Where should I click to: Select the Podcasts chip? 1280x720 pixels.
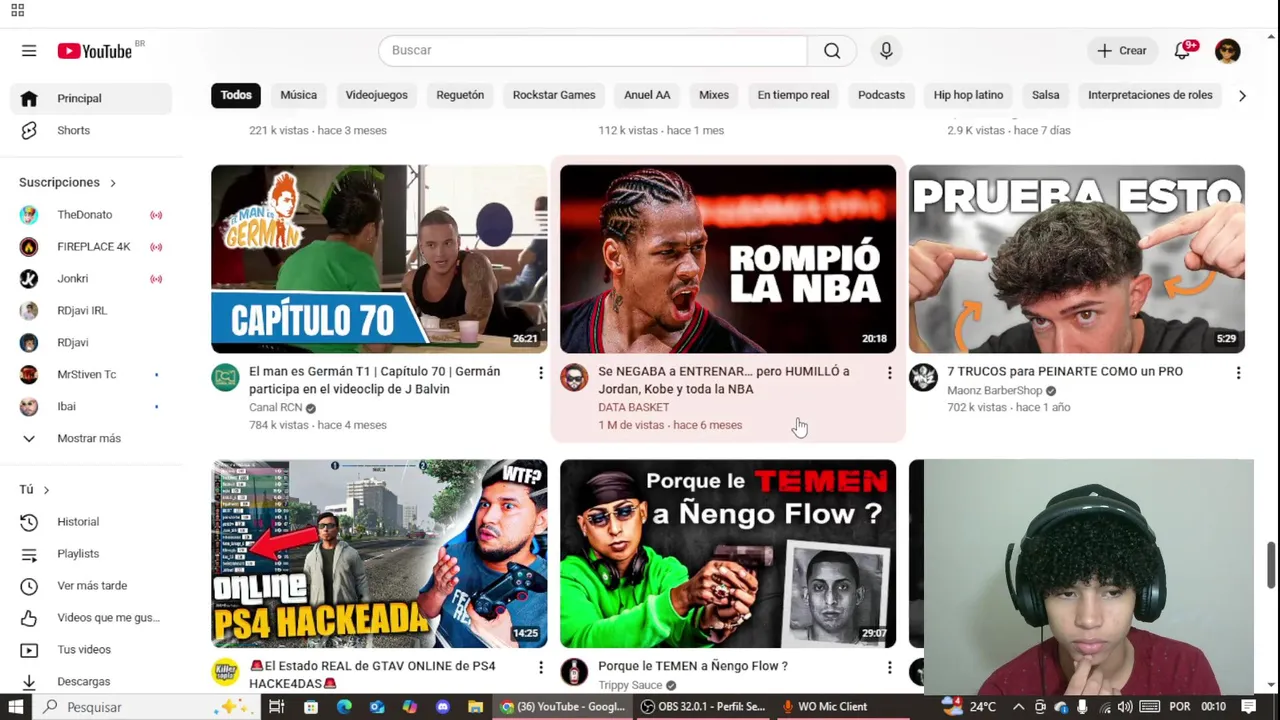click(881, 95)
